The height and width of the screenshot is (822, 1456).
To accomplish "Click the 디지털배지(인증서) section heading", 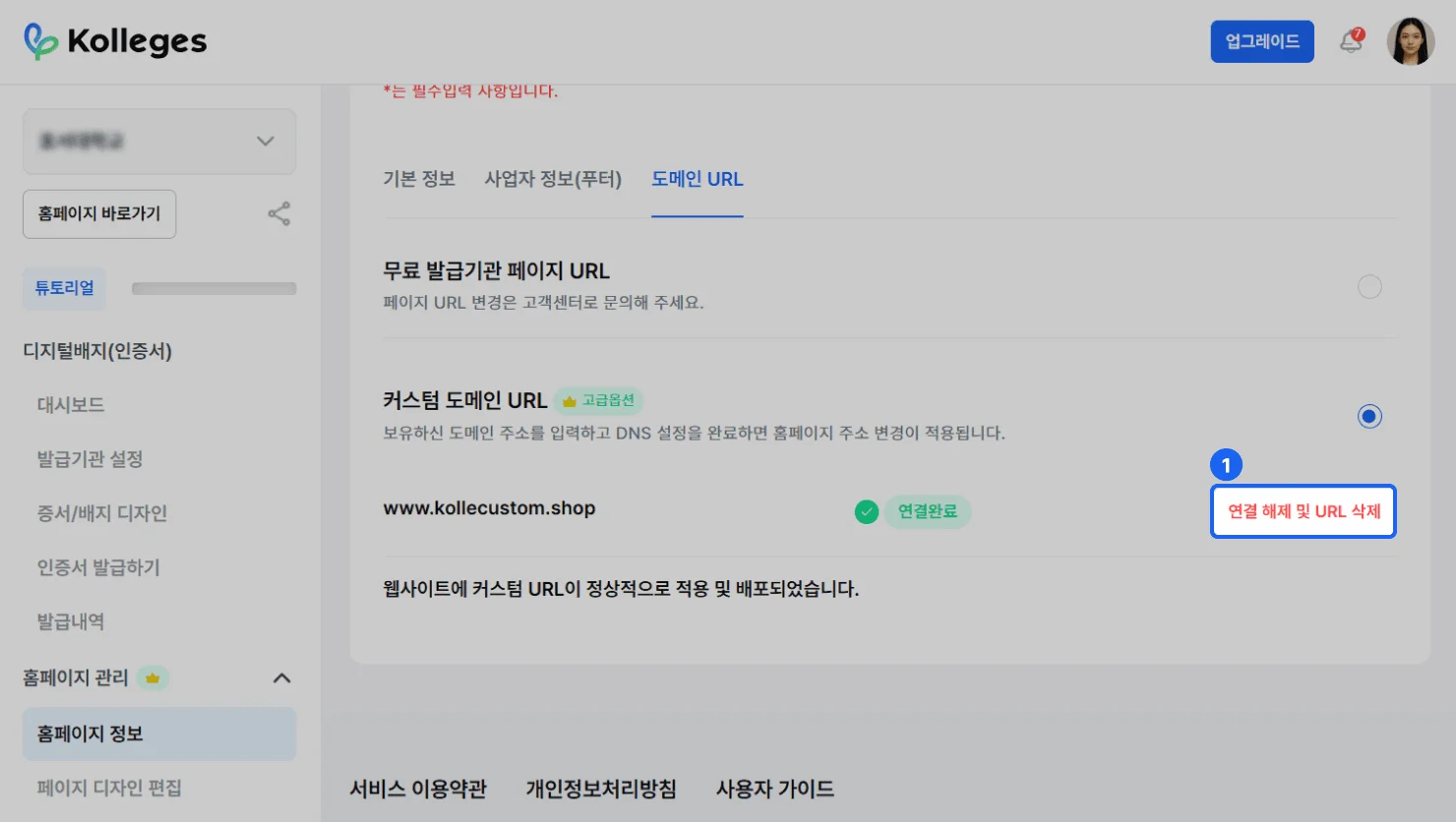I will pyautogui.click(x=97, y=351).
